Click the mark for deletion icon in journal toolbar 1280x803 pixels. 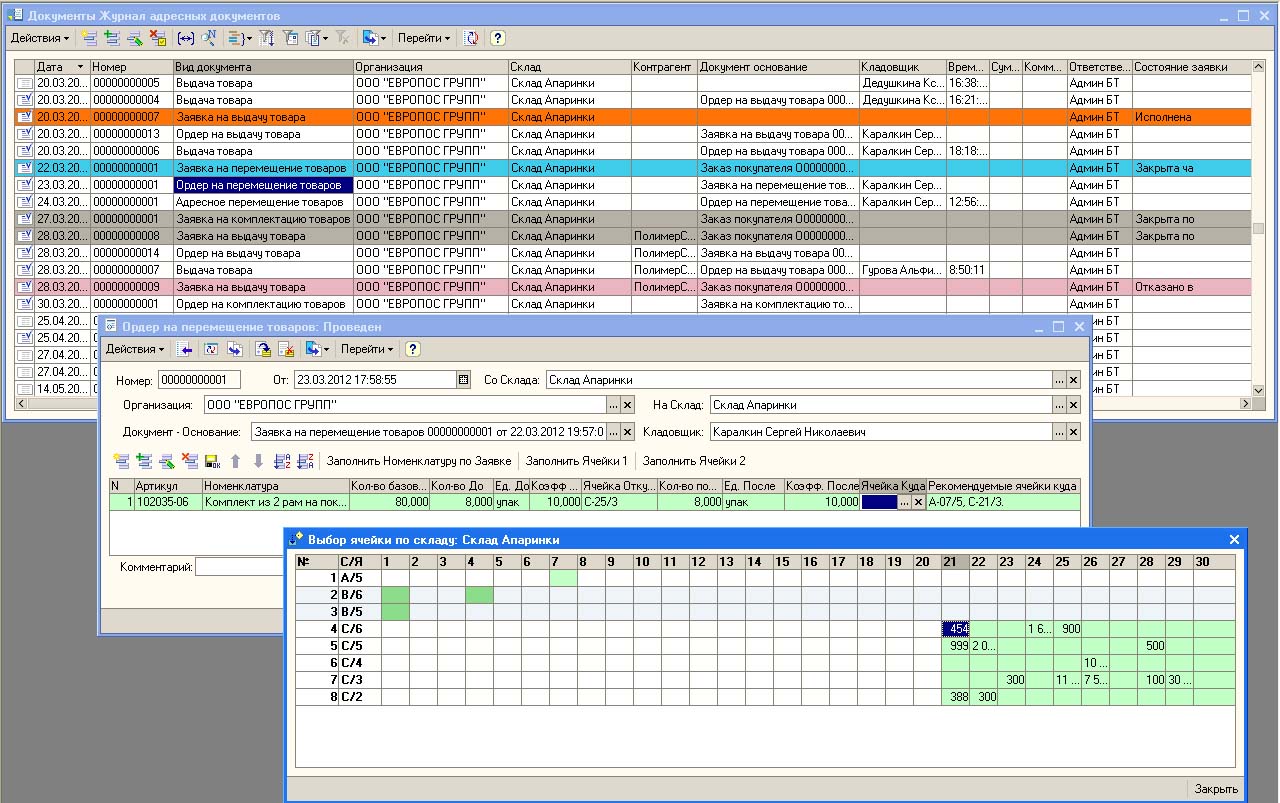[x=157, y=38]
